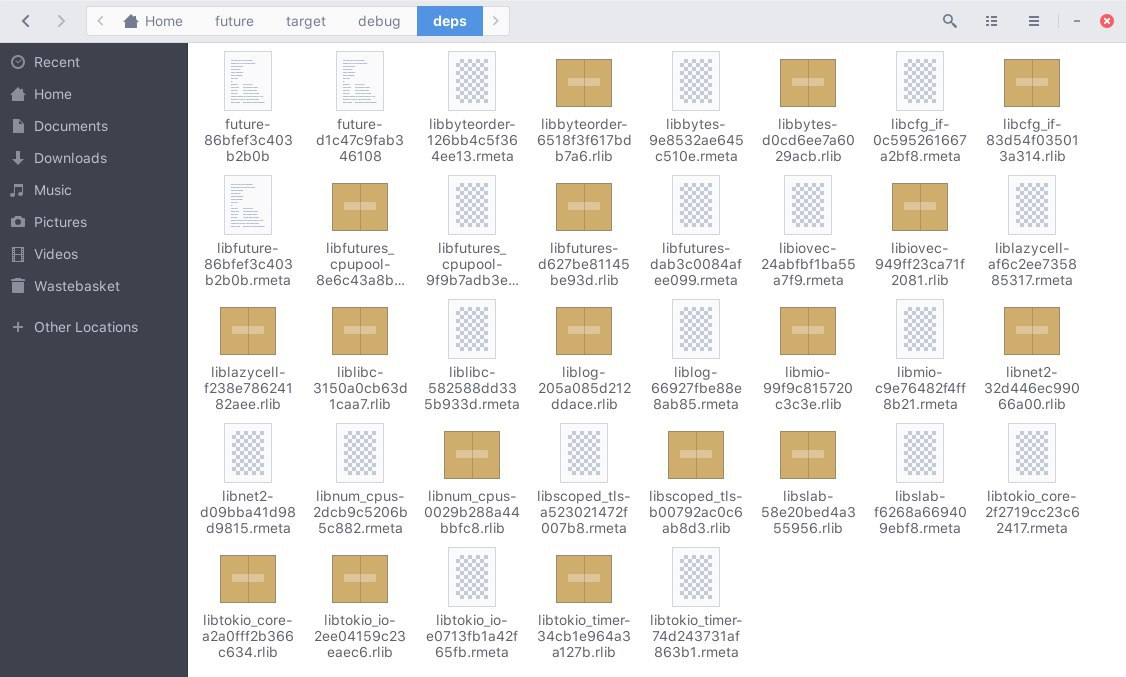Switch to list view icon
Image resolution: width=1126 pixels, height=677 pixels.
coord(991,21)
